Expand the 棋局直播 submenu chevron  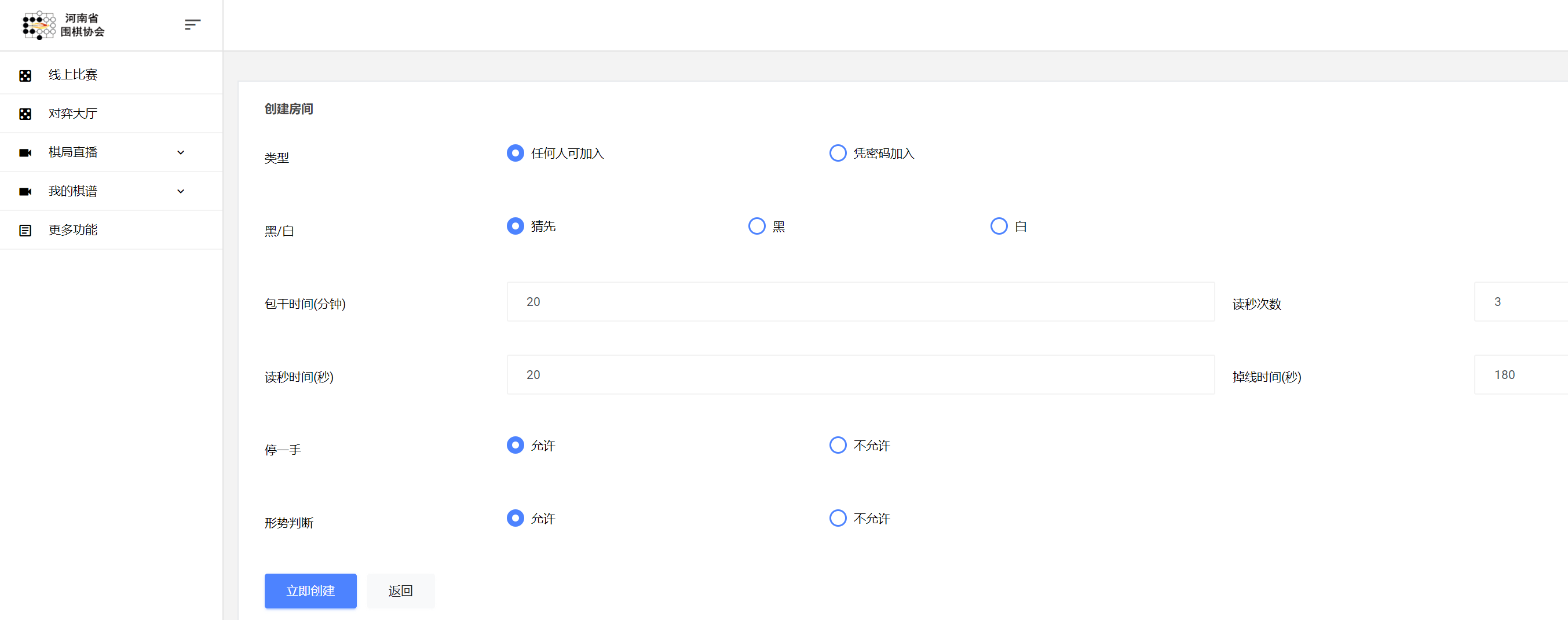pos(181,153)
